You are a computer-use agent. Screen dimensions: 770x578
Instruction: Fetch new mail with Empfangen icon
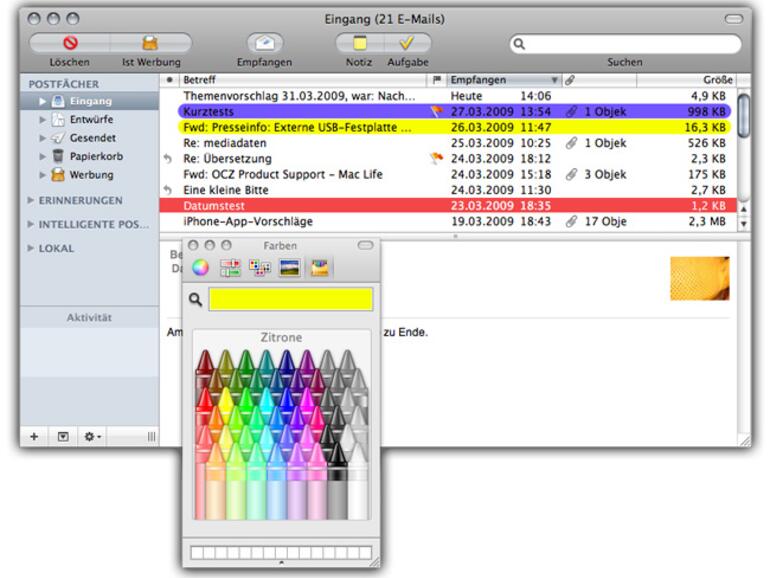coord(264,43)
